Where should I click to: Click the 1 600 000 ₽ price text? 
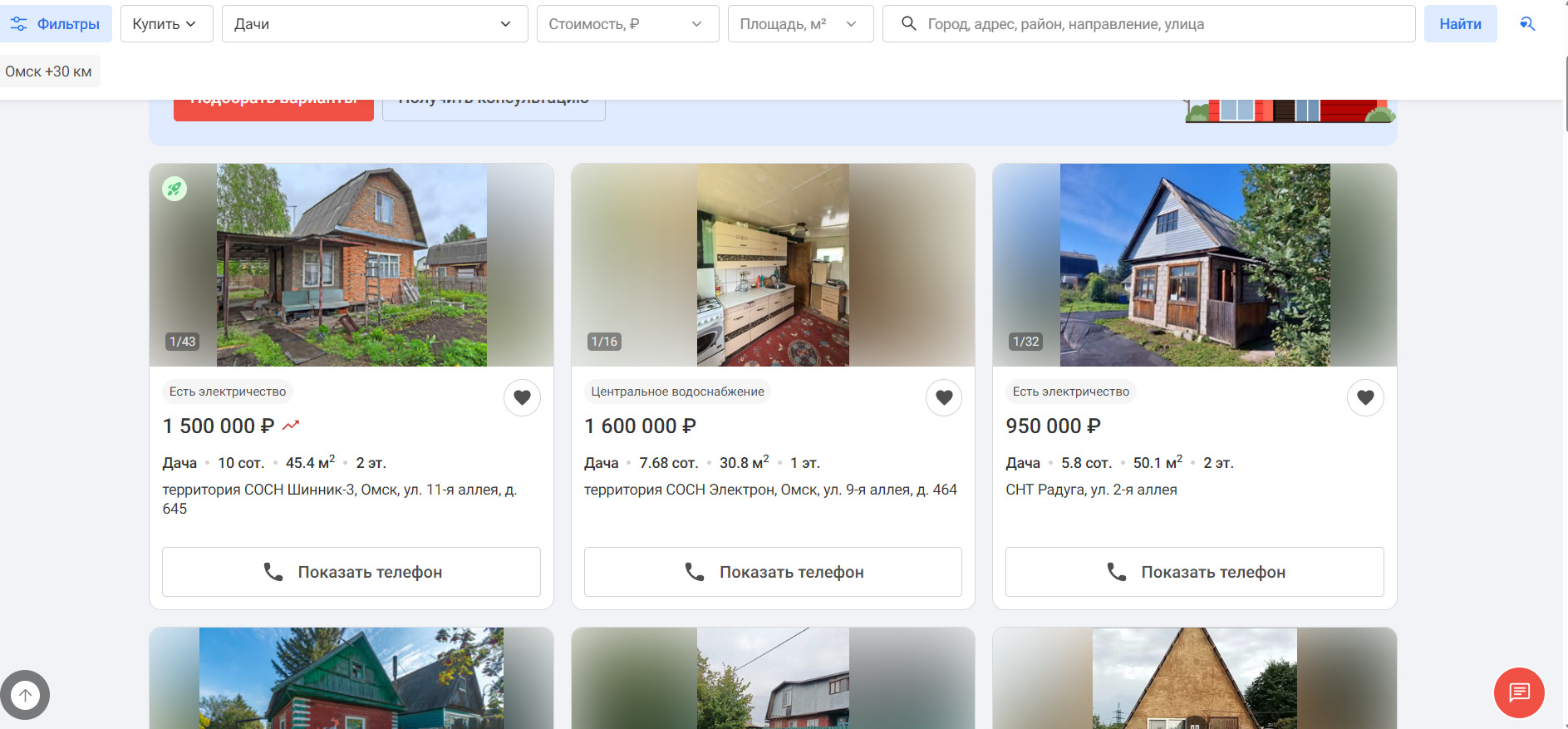point(640,426)
